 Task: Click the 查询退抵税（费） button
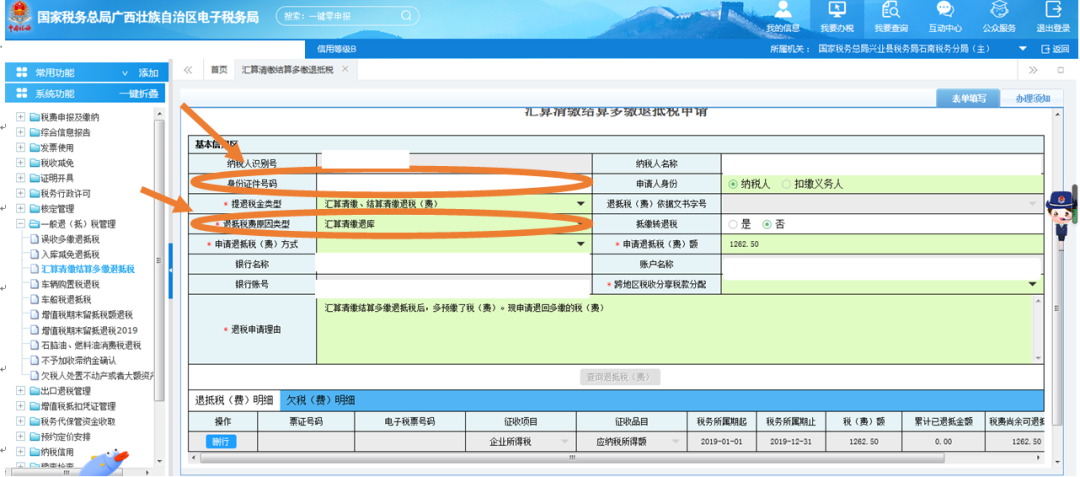pos(620,377)
